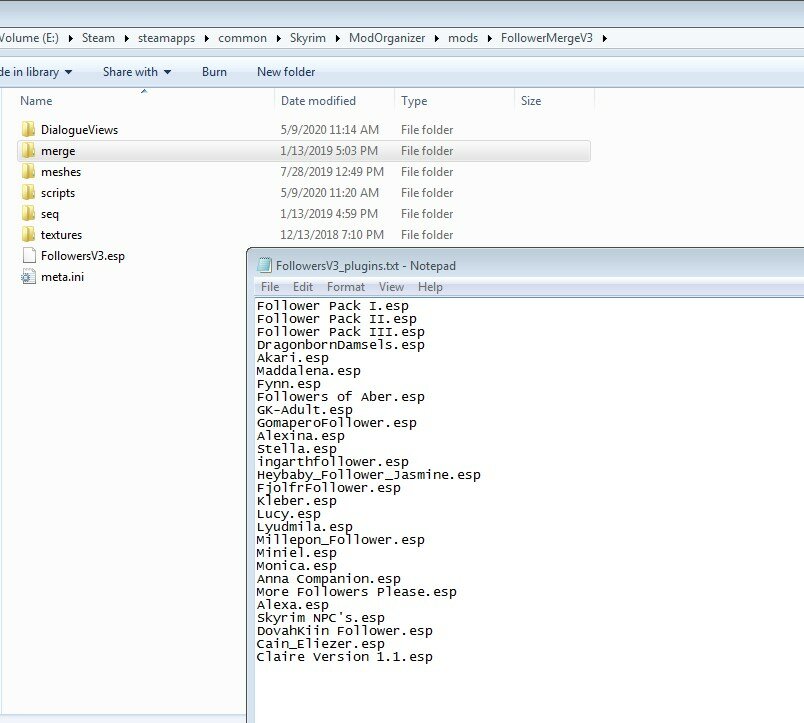Click the line 'DovahKiin Follower.esp' in Notepad
The width and height of the screenshot is (804, 723).
[345, 631]
